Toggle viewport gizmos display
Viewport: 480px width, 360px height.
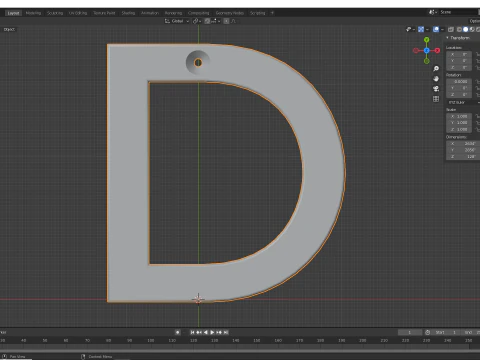[421, 29]
